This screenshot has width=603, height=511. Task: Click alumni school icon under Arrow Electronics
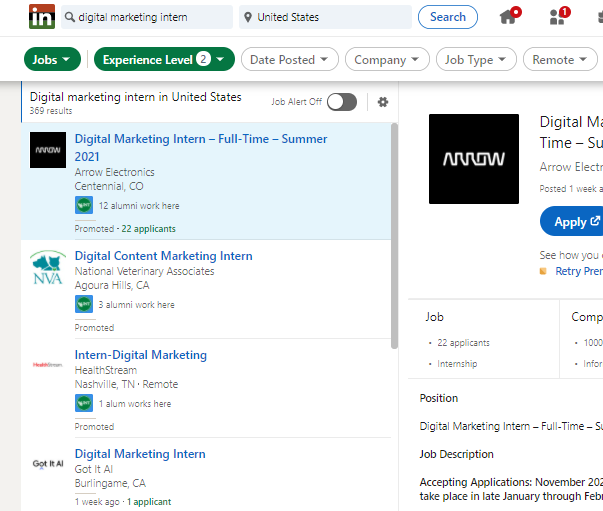84,205
